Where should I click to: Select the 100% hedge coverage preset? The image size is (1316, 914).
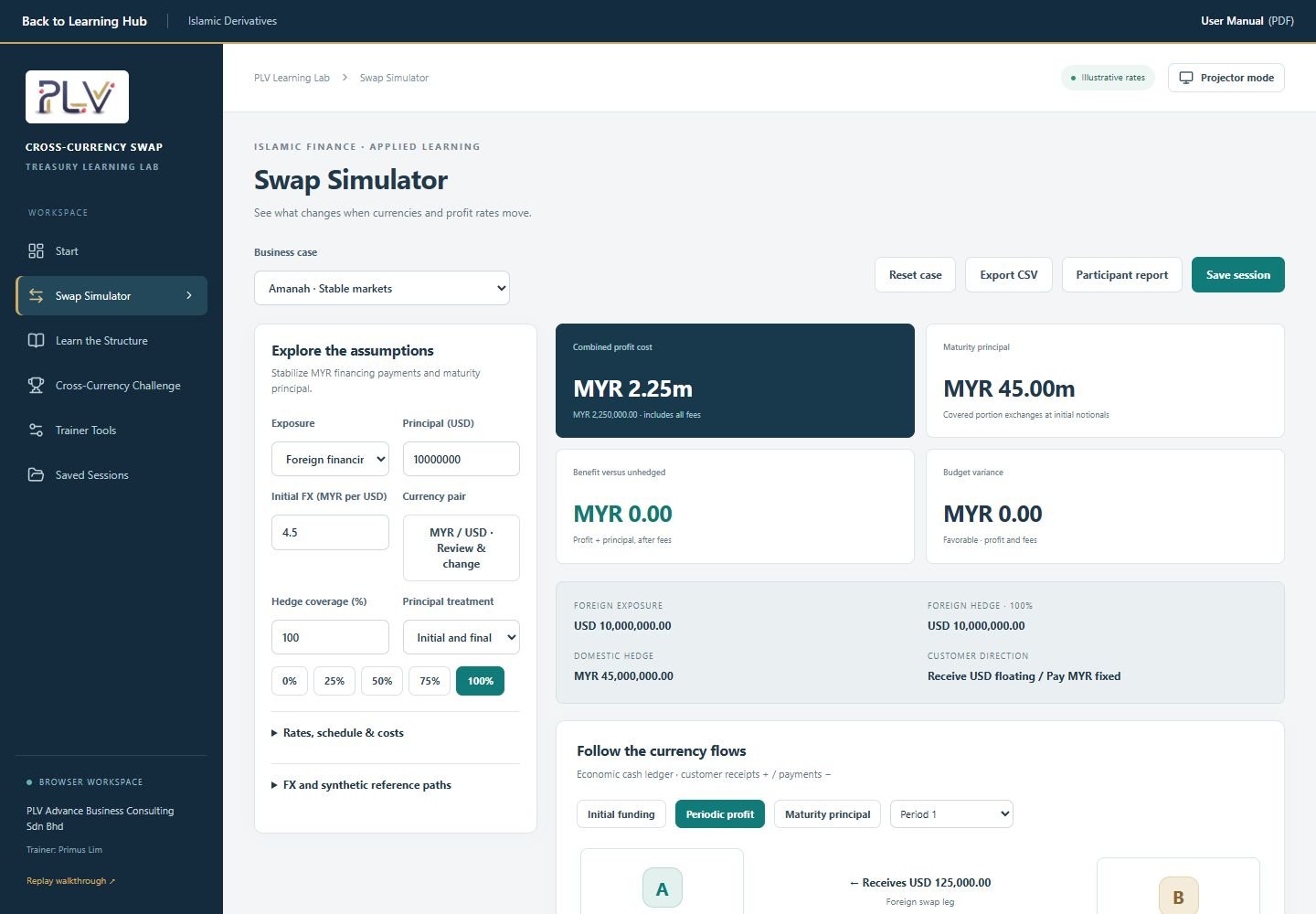tap(480, 681)
